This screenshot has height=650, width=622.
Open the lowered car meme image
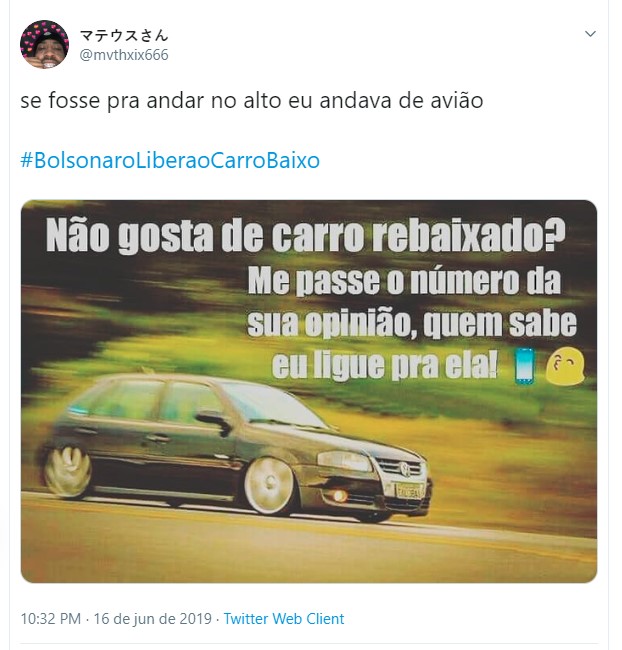point(309,391)
